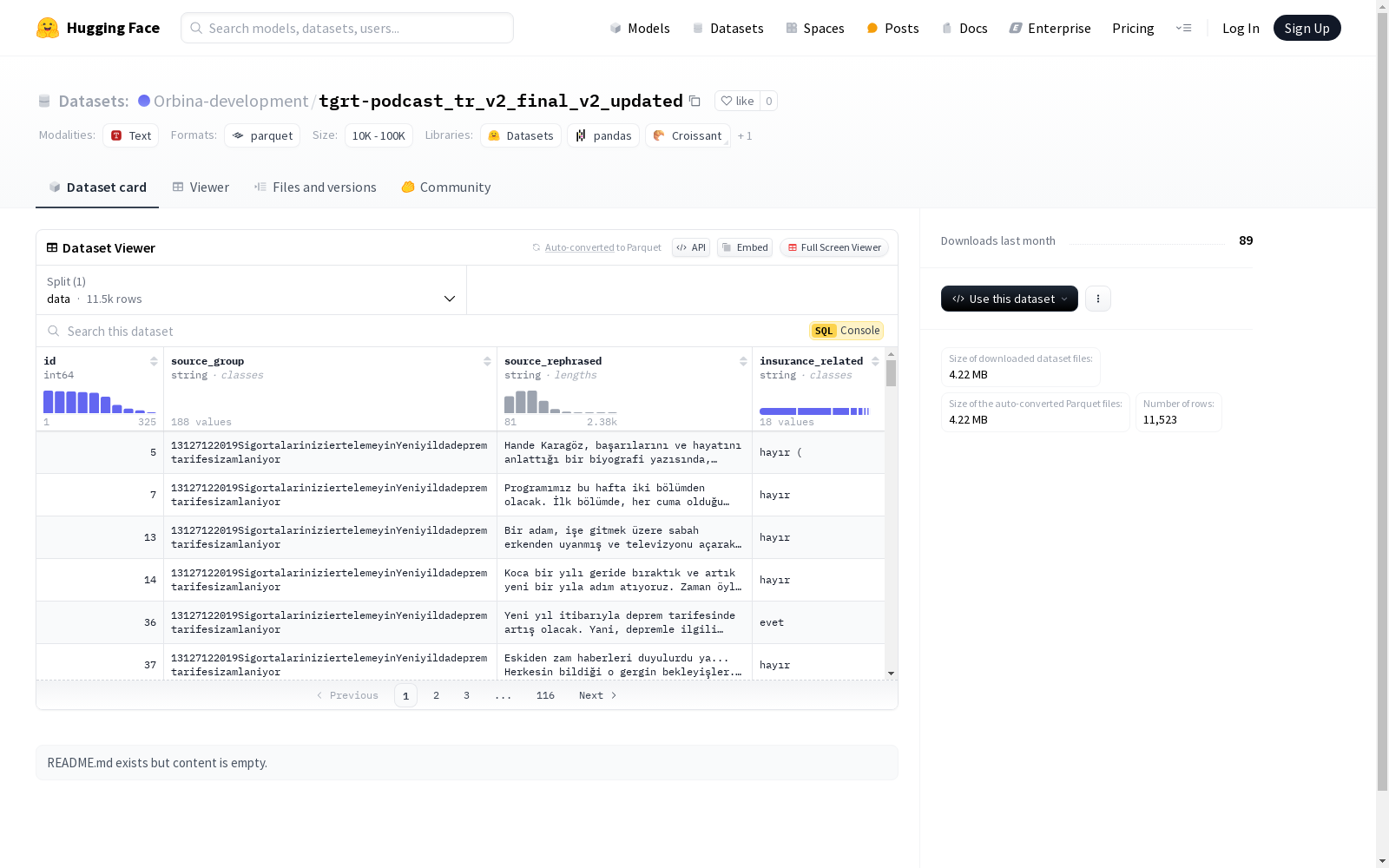Open Files and versions tab
This screenshot has height=868, width=1389.
[315, 187]
